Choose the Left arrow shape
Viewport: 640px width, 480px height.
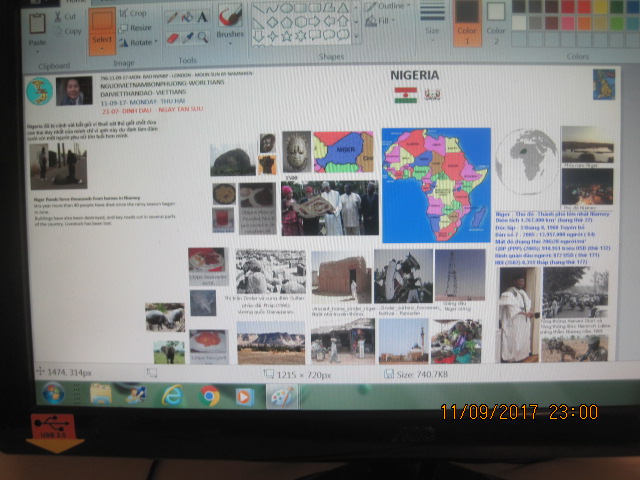tap(329, 21)
